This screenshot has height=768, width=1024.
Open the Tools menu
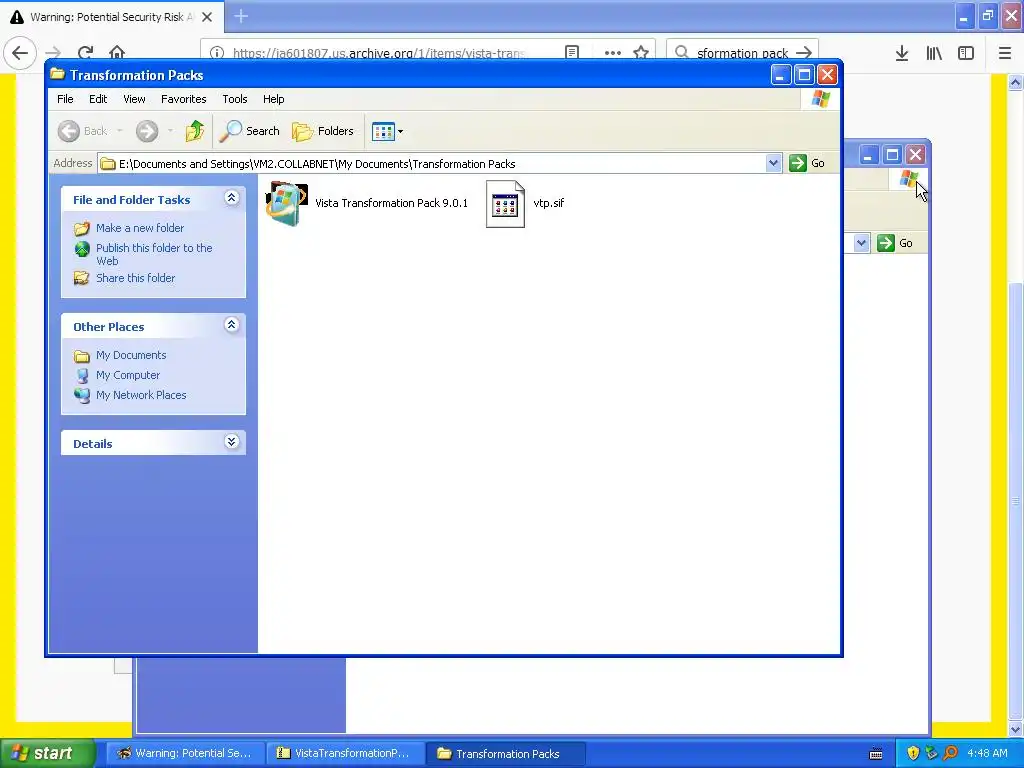(x=234, y=99)
